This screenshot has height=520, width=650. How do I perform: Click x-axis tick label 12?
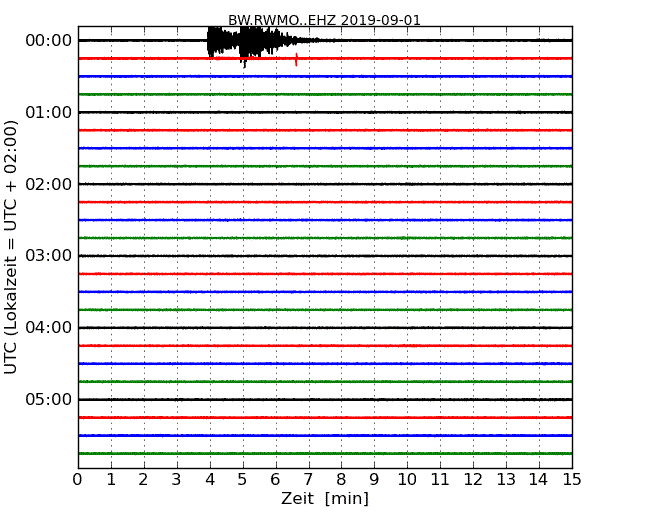[x=473, y=480]
